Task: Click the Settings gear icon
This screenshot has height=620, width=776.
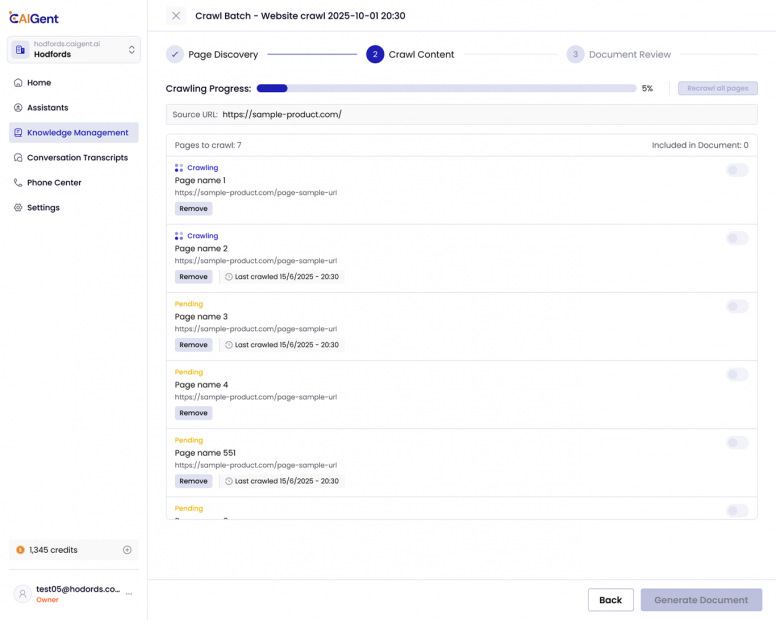Action: pos(18,208)
